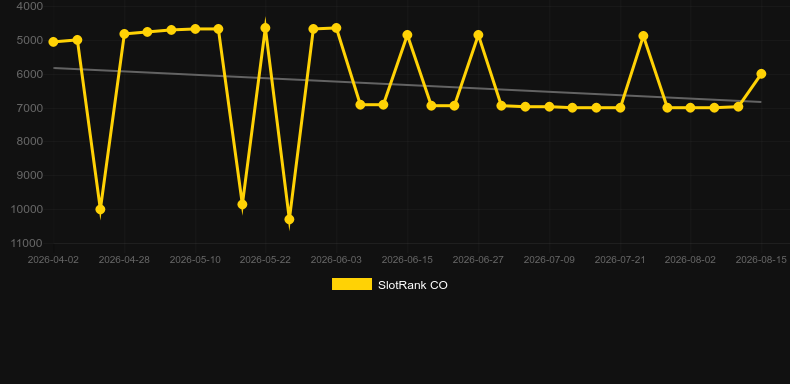Click the y-axis value 10000

click(27, 210)
